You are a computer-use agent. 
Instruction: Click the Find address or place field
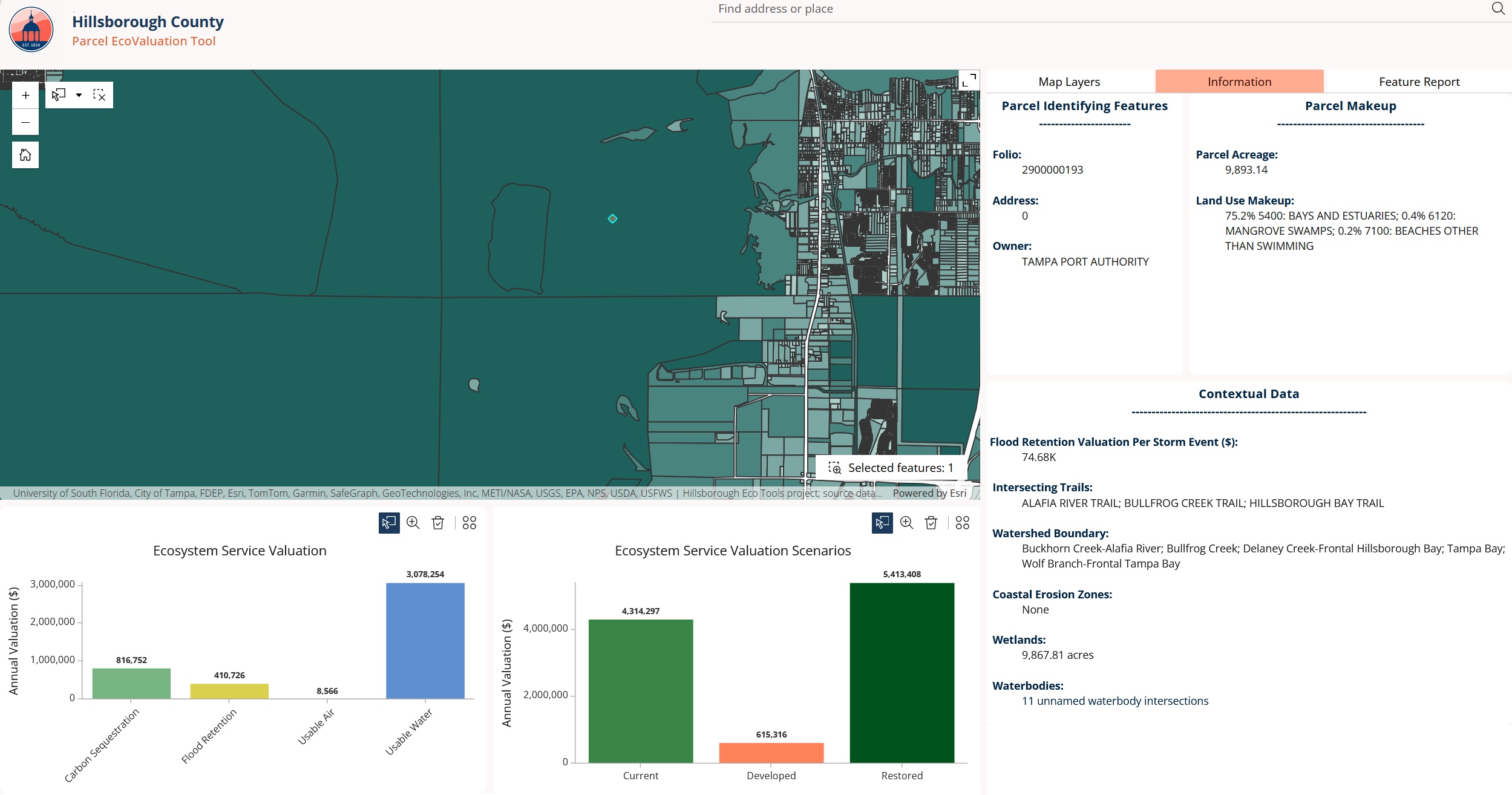1098,9
